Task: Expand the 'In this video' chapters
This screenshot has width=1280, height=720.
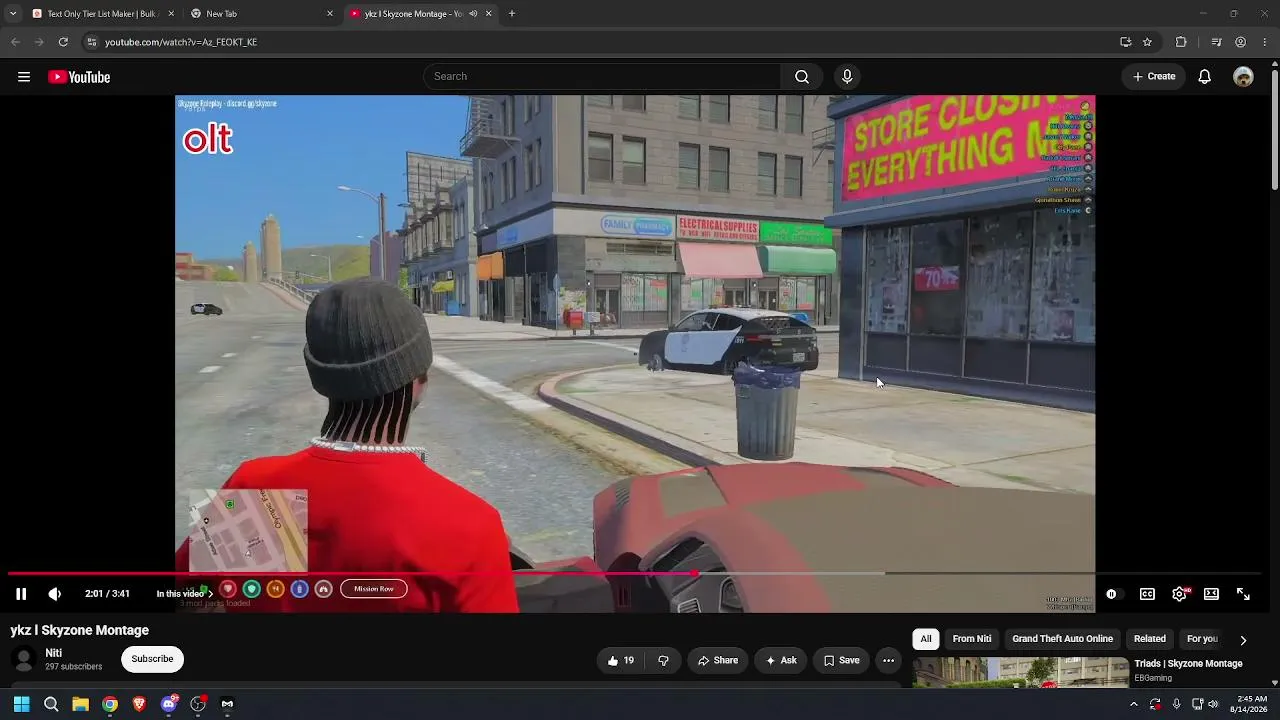Action: pos(184,594)
